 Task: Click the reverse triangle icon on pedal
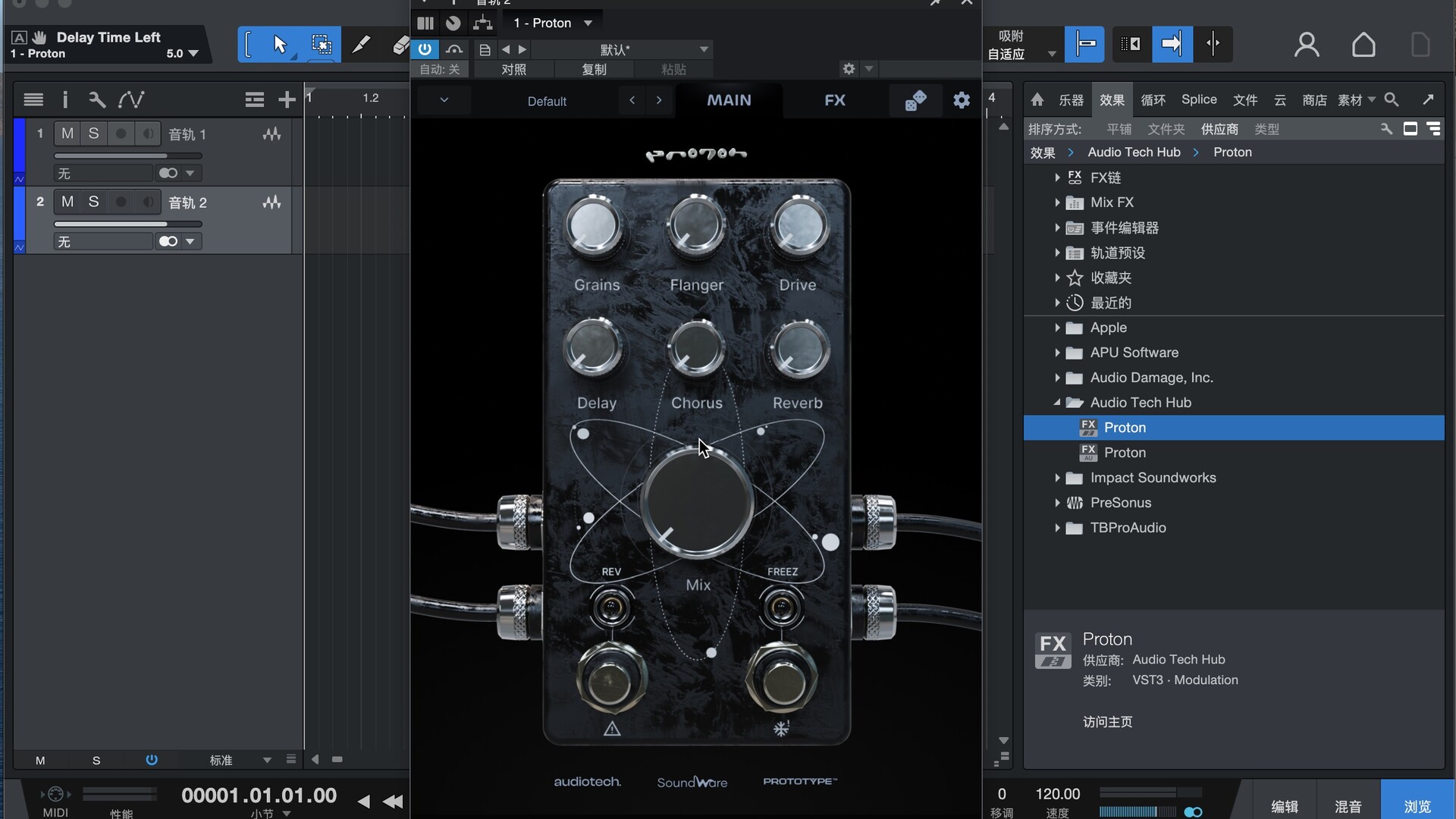[612, 729]
